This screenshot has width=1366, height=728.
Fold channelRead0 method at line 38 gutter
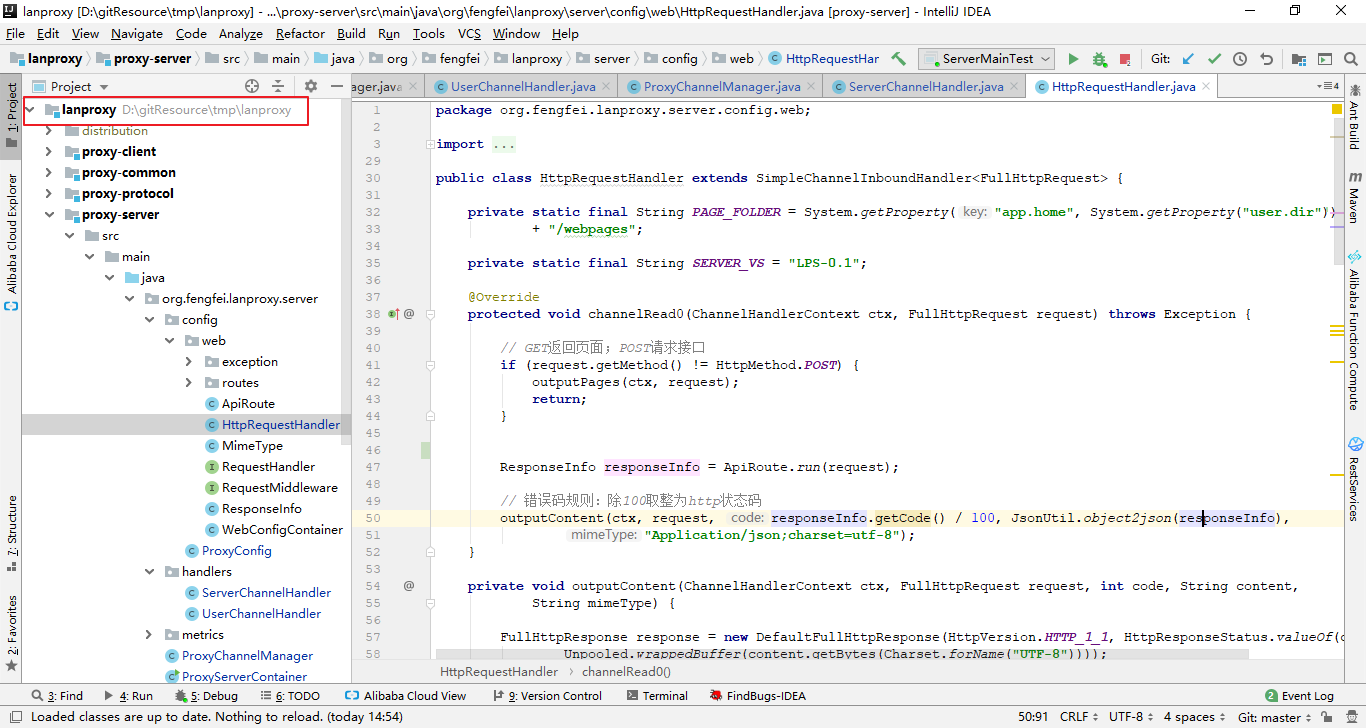point(430,314)
